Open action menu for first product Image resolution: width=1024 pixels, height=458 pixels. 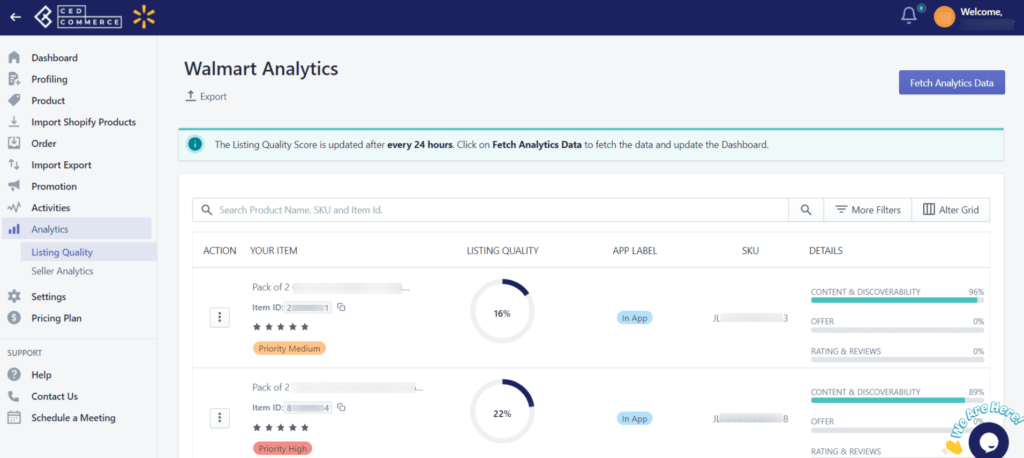pyautogui.click(x=219, y=318)
